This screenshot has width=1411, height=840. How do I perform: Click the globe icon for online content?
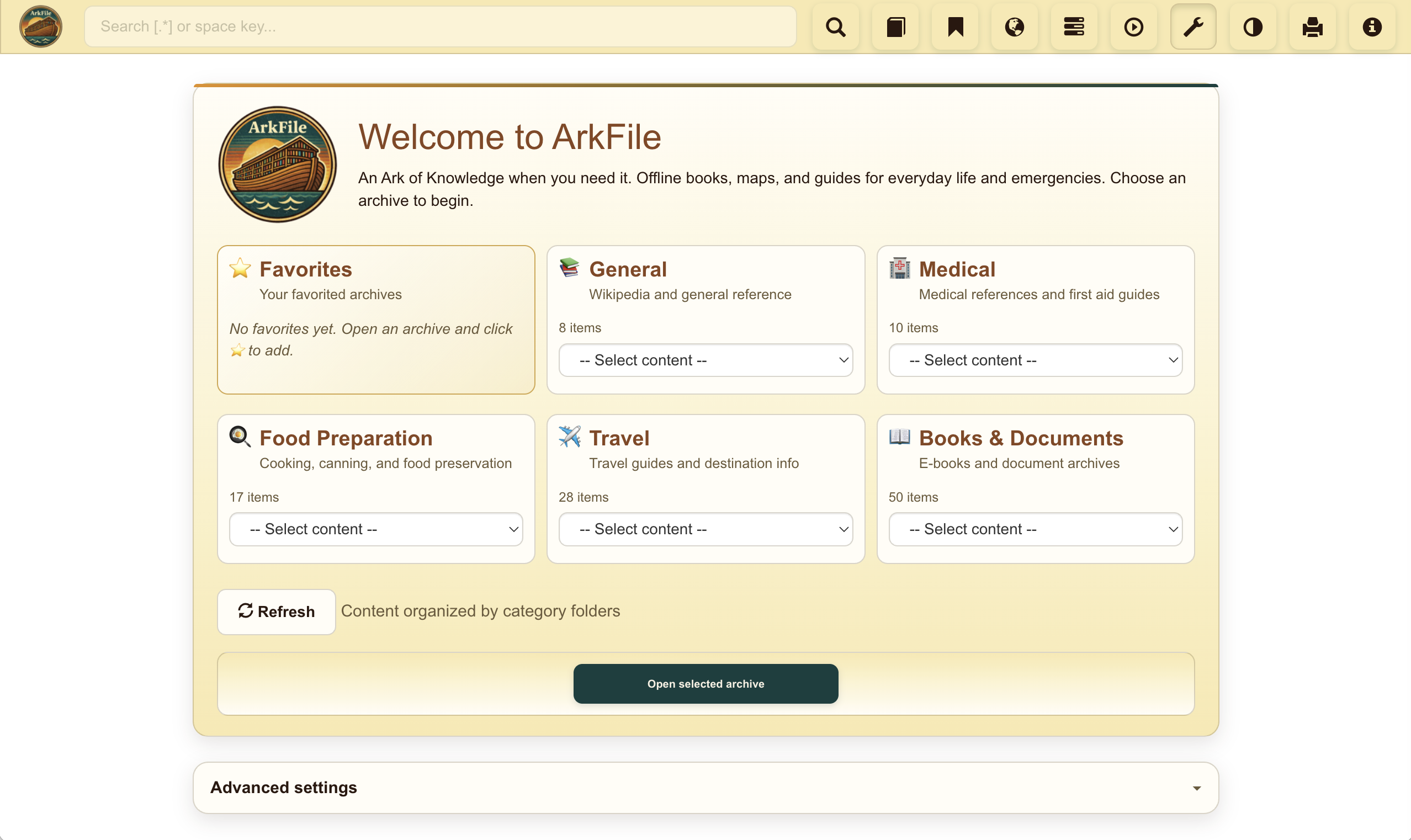tap(1014, 26)
